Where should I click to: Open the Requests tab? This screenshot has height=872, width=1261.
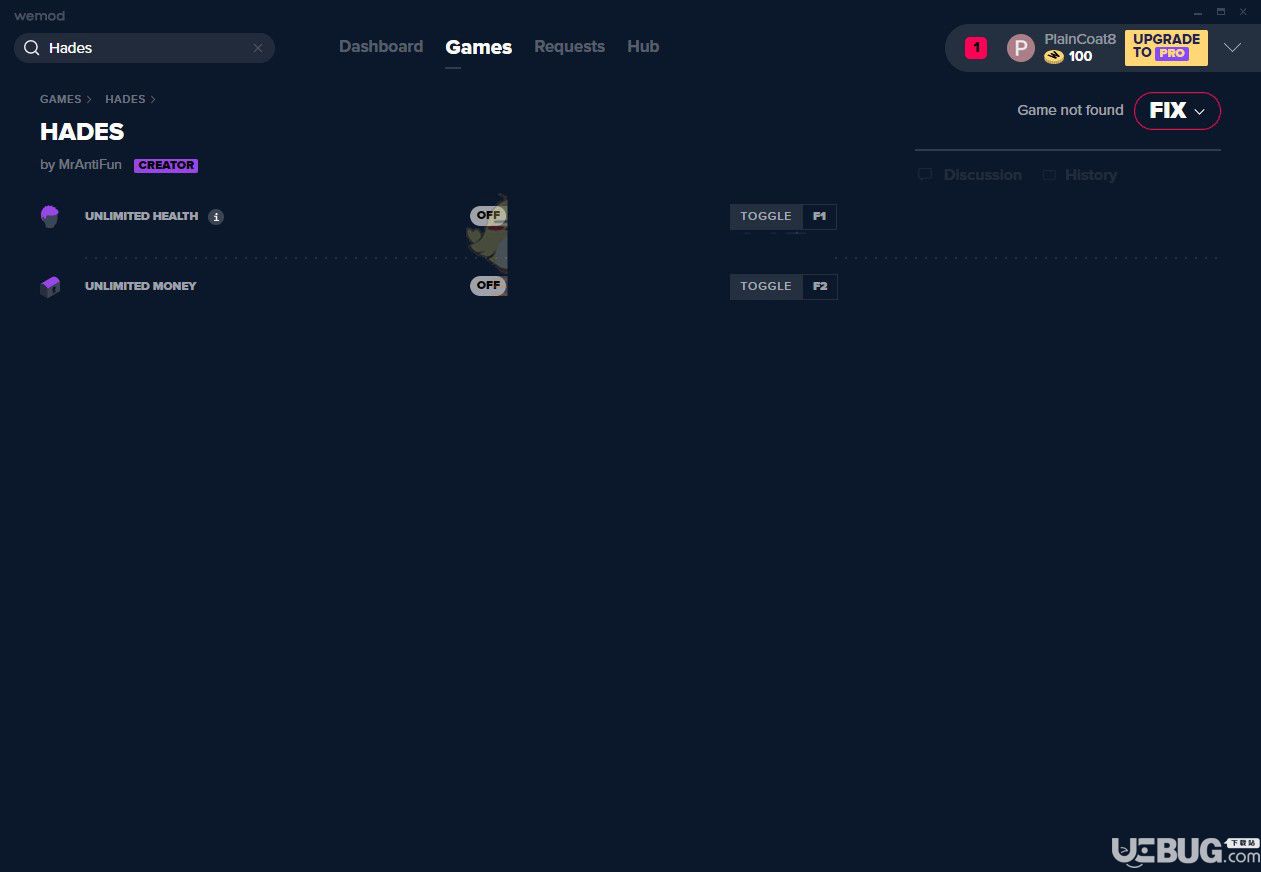tap(569, 47)
